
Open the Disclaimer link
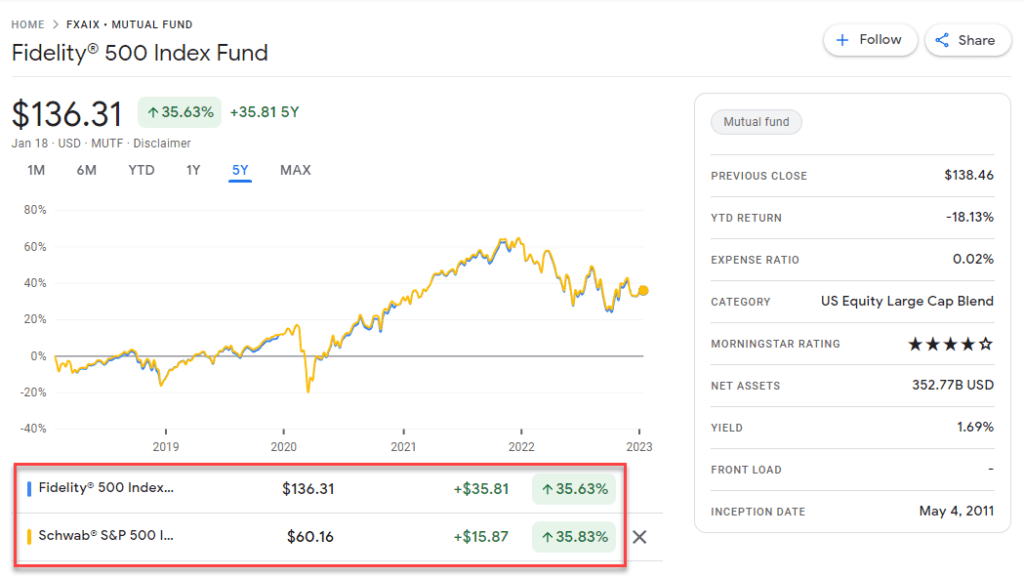[x=162, y=143]
